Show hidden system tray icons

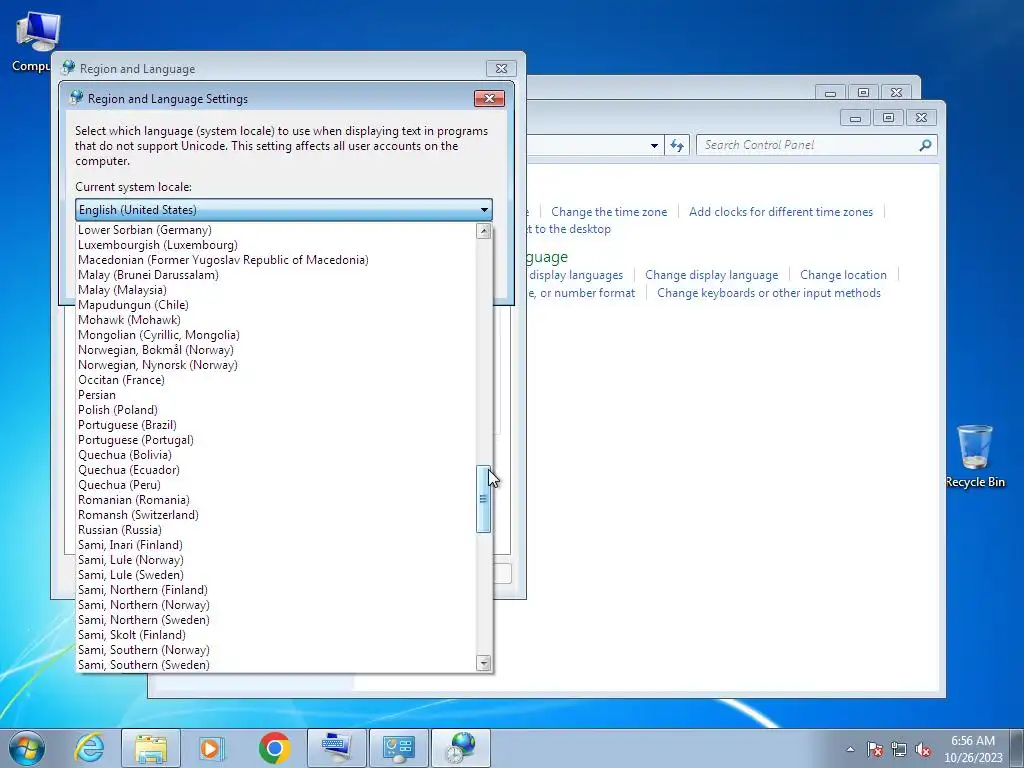coord(850,749)
